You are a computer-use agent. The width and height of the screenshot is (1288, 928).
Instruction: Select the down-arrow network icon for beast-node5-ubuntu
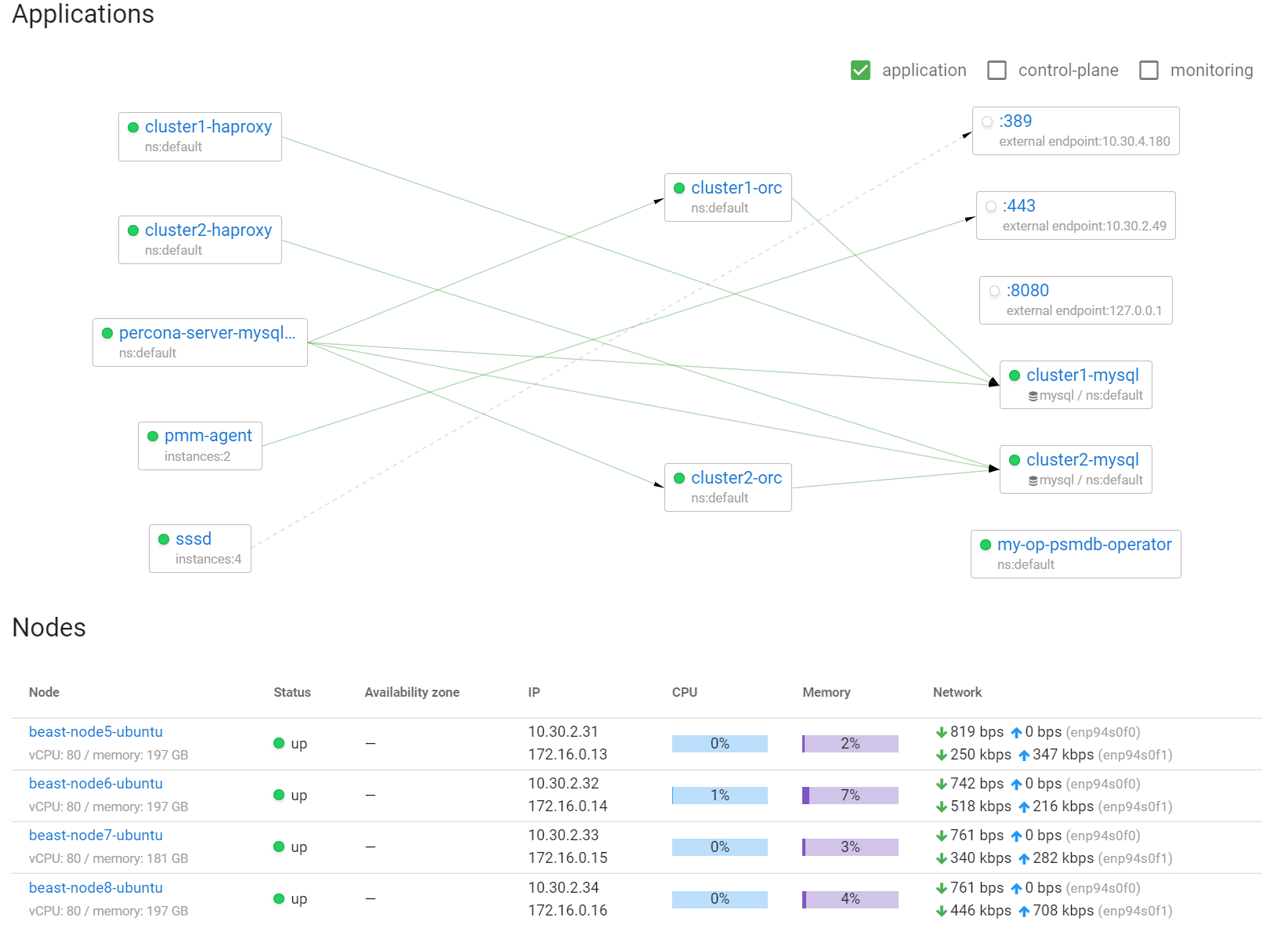pyautogui.click(x=940, y=731)
